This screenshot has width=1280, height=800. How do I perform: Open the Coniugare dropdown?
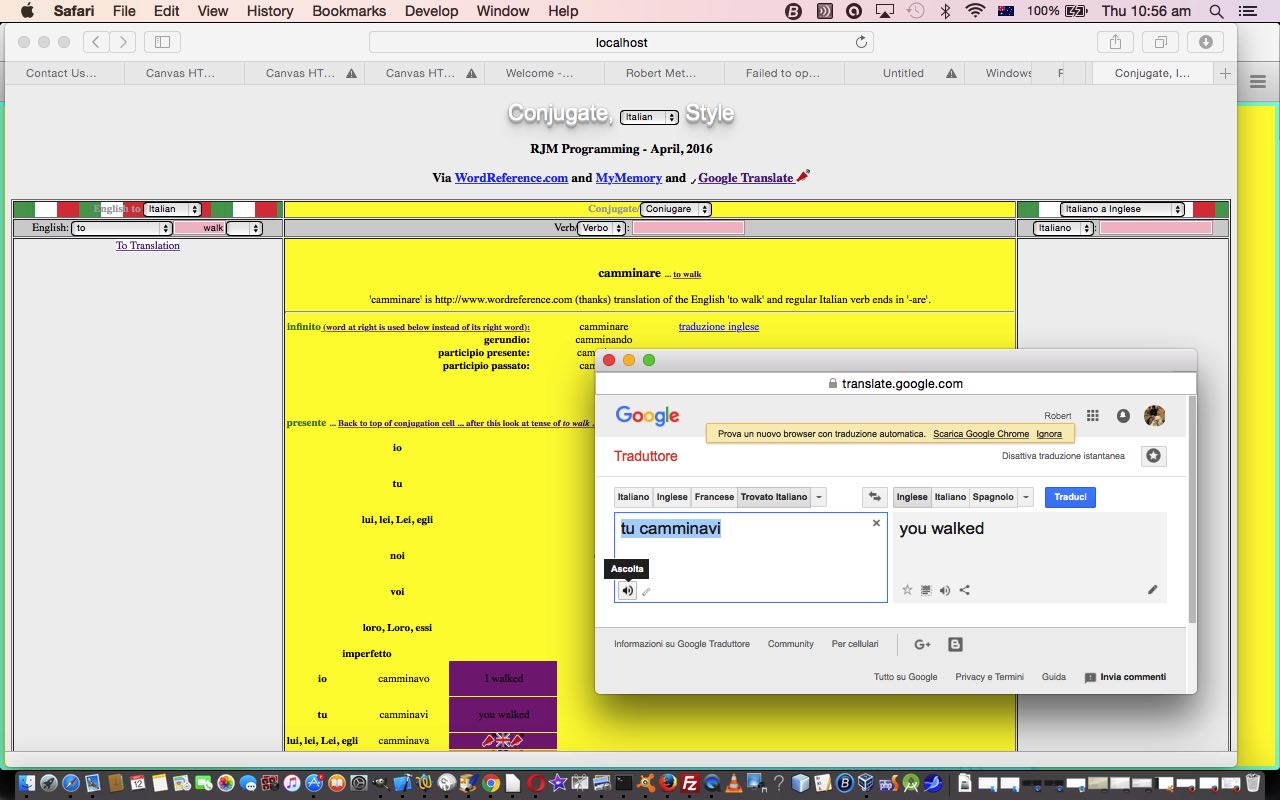[676, 209]
